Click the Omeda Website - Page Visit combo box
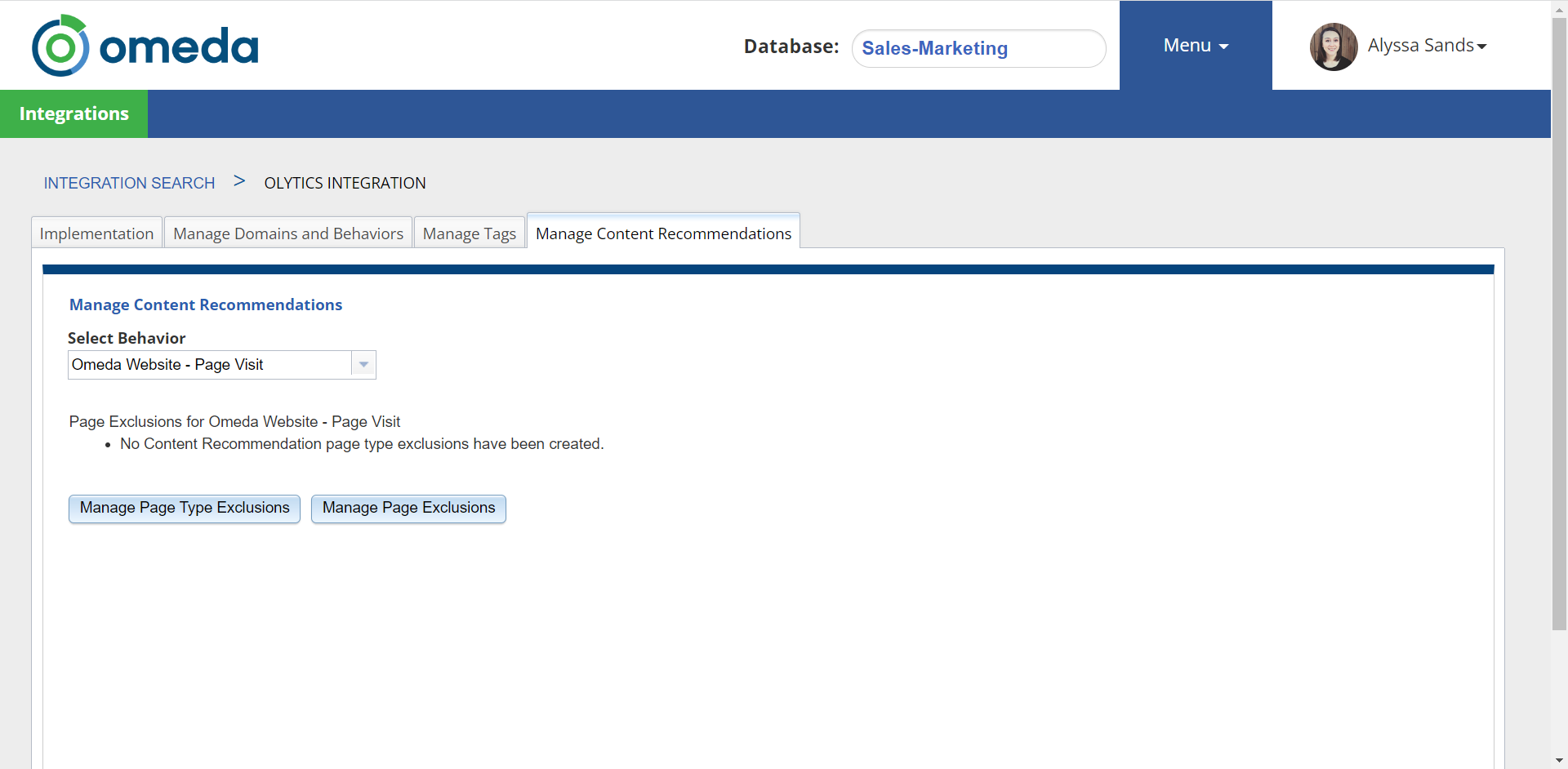 click(x=210, y=365)
